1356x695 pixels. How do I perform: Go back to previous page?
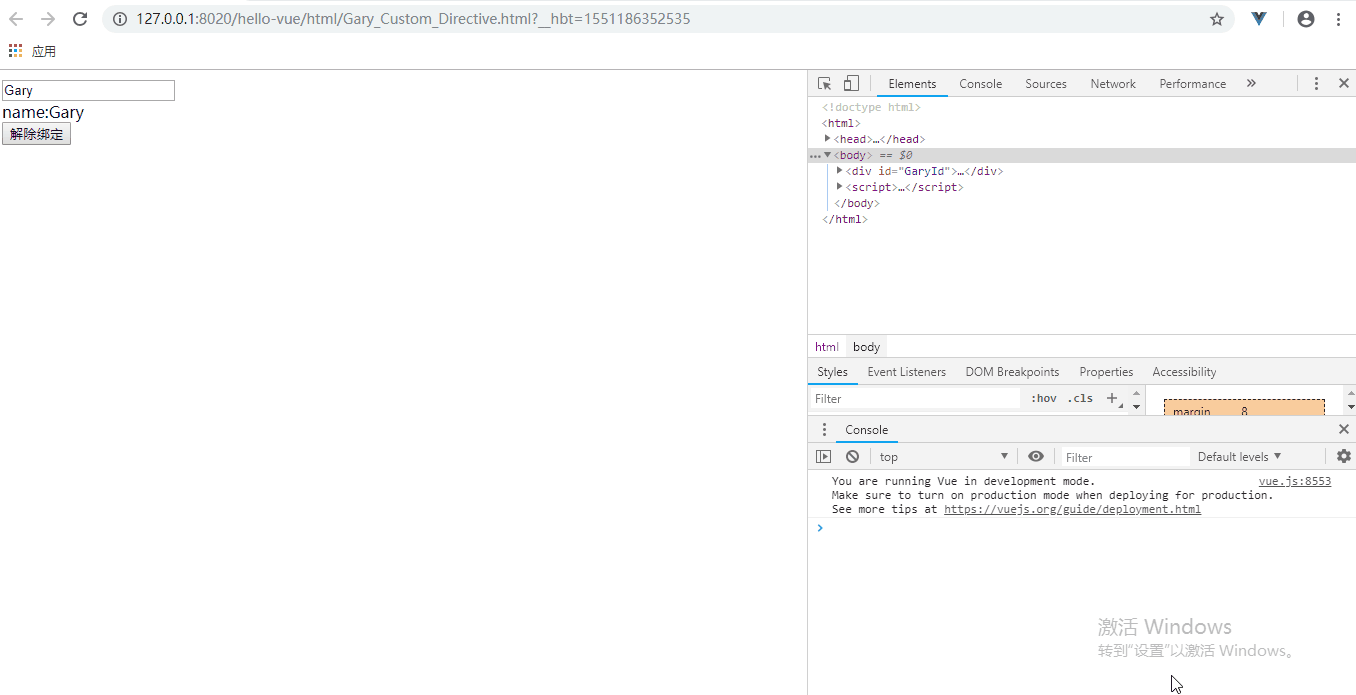[16, 19]
